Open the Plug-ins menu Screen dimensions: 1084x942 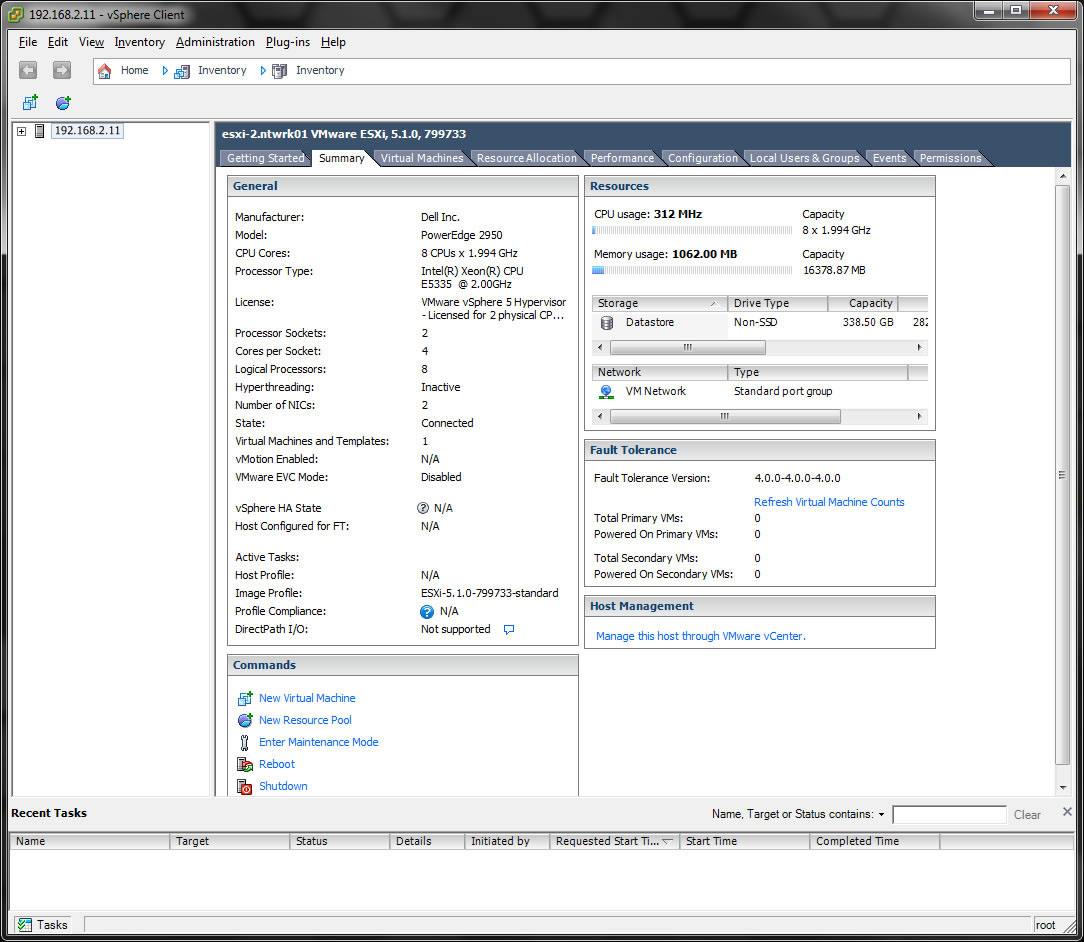point(288,42)
